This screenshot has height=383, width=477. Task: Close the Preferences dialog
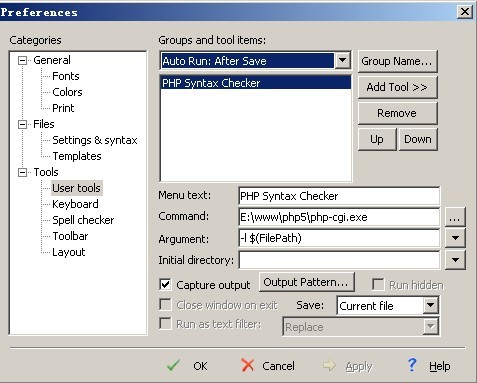(465, 12)
